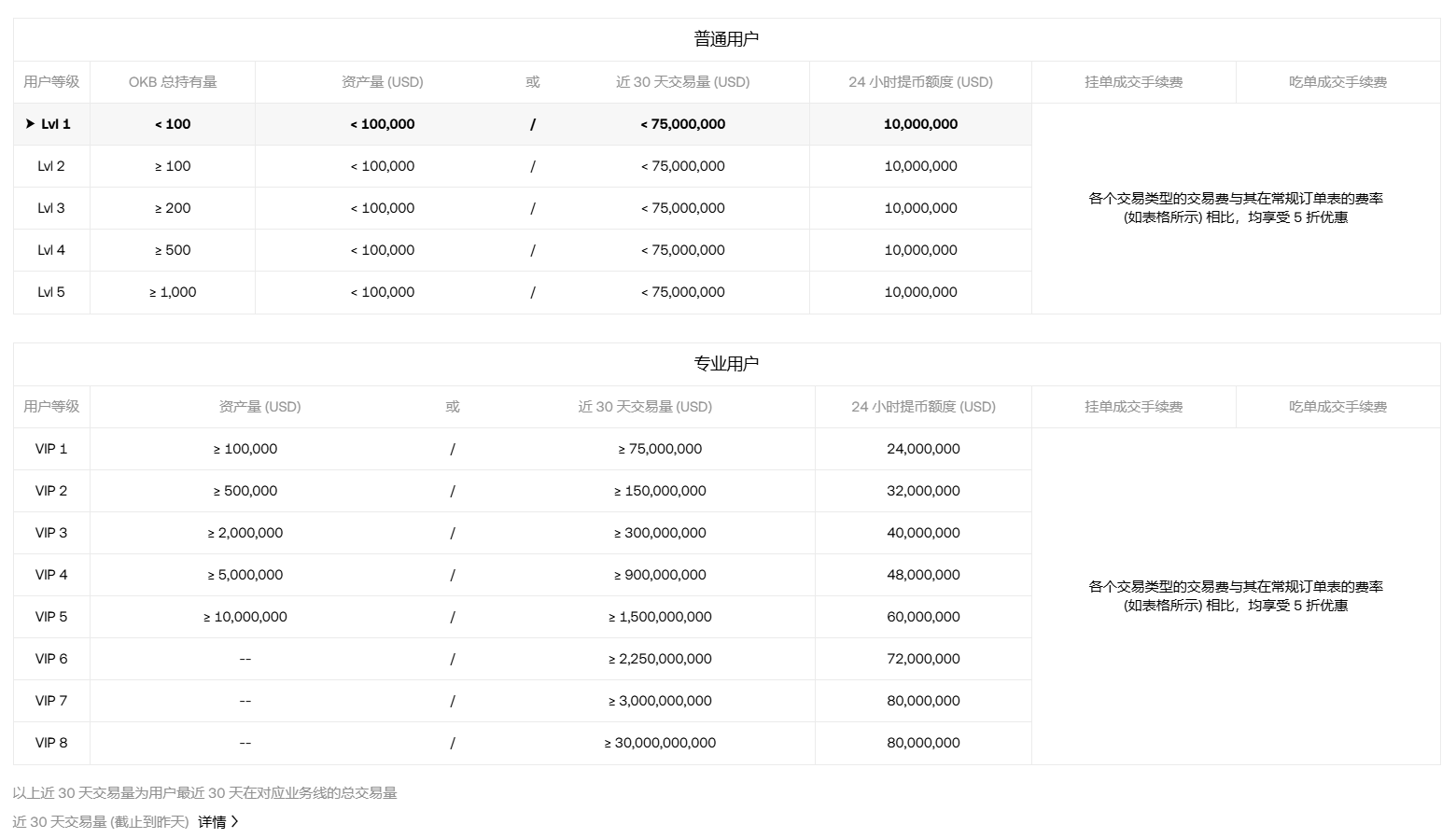
Task: Click 挂单成交手续费 header in 普通用户 table
Action: 1133,82
